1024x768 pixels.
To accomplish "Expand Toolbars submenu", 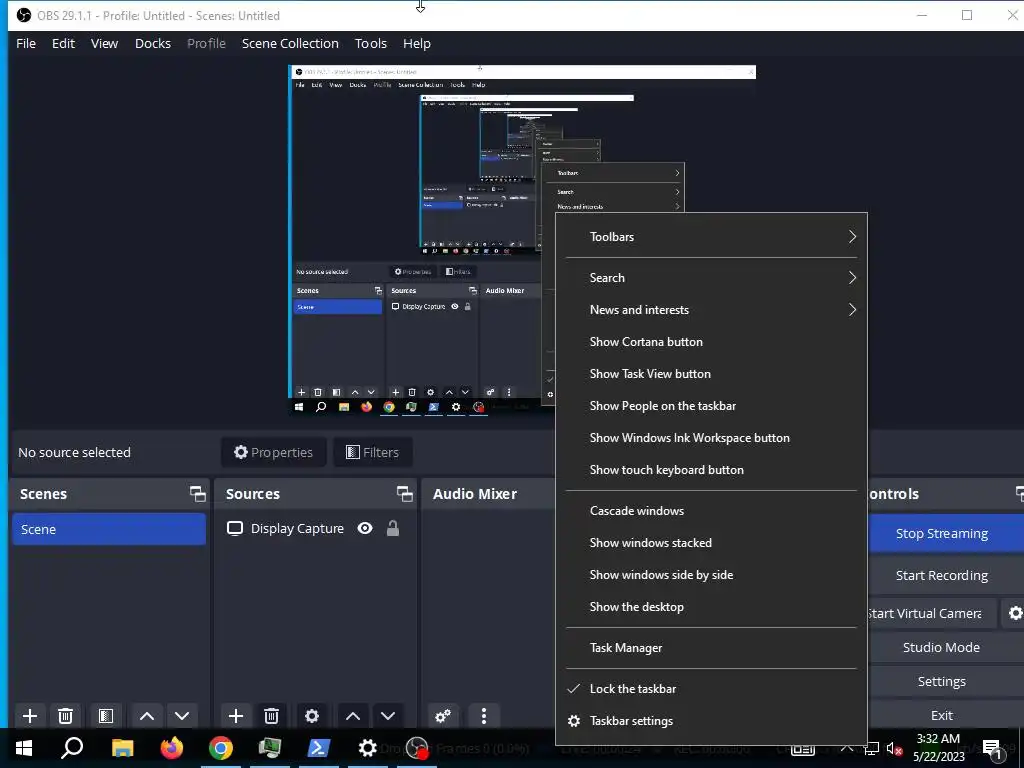I will 711,236.
